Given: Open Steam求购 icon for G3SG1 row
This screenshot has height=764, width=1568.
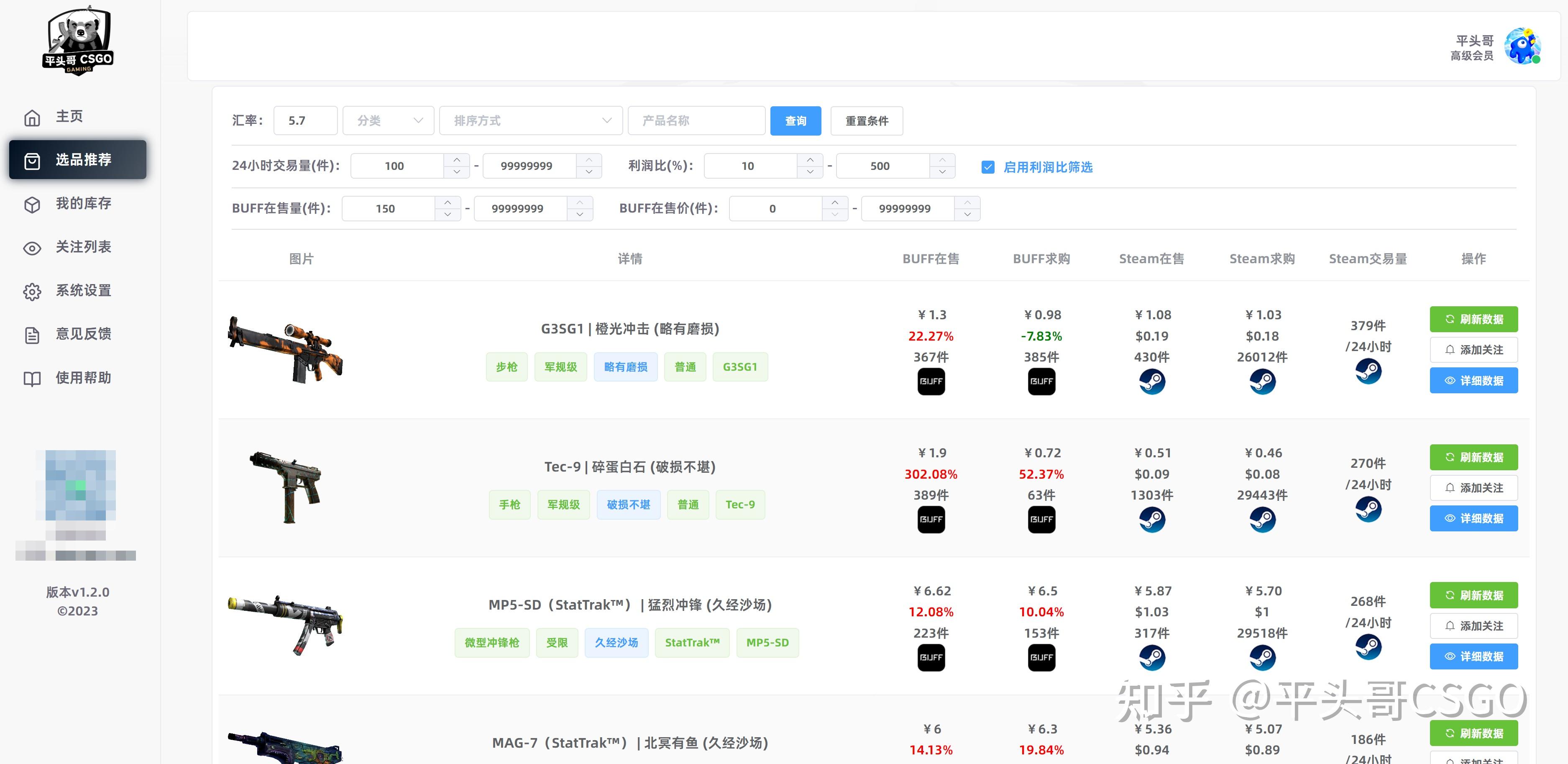Looking at the screenshot, I should coord(1262,382).
